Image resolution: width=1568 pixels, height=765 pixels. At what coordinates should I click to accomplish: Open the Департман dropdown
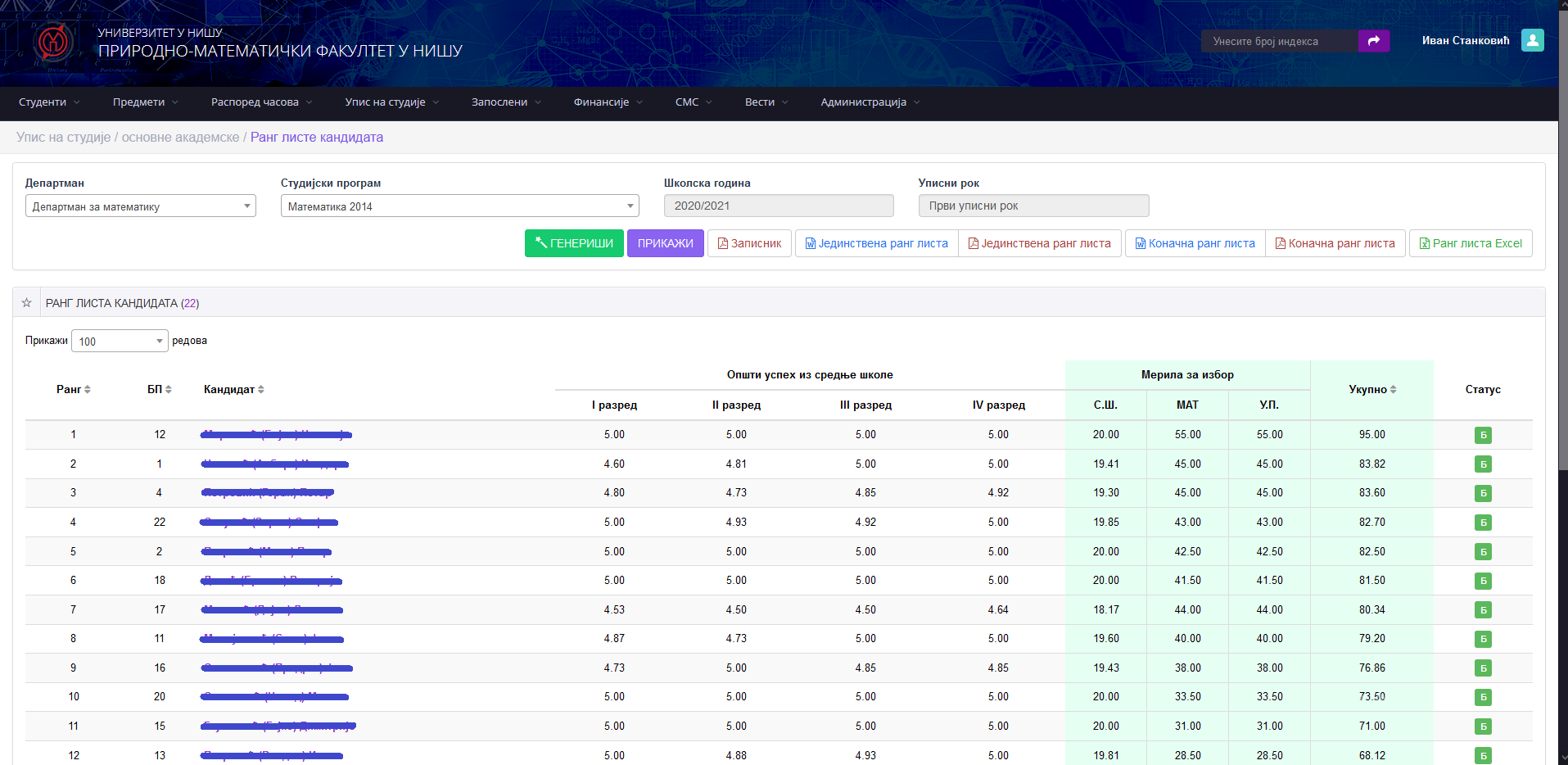pos(140,206)
